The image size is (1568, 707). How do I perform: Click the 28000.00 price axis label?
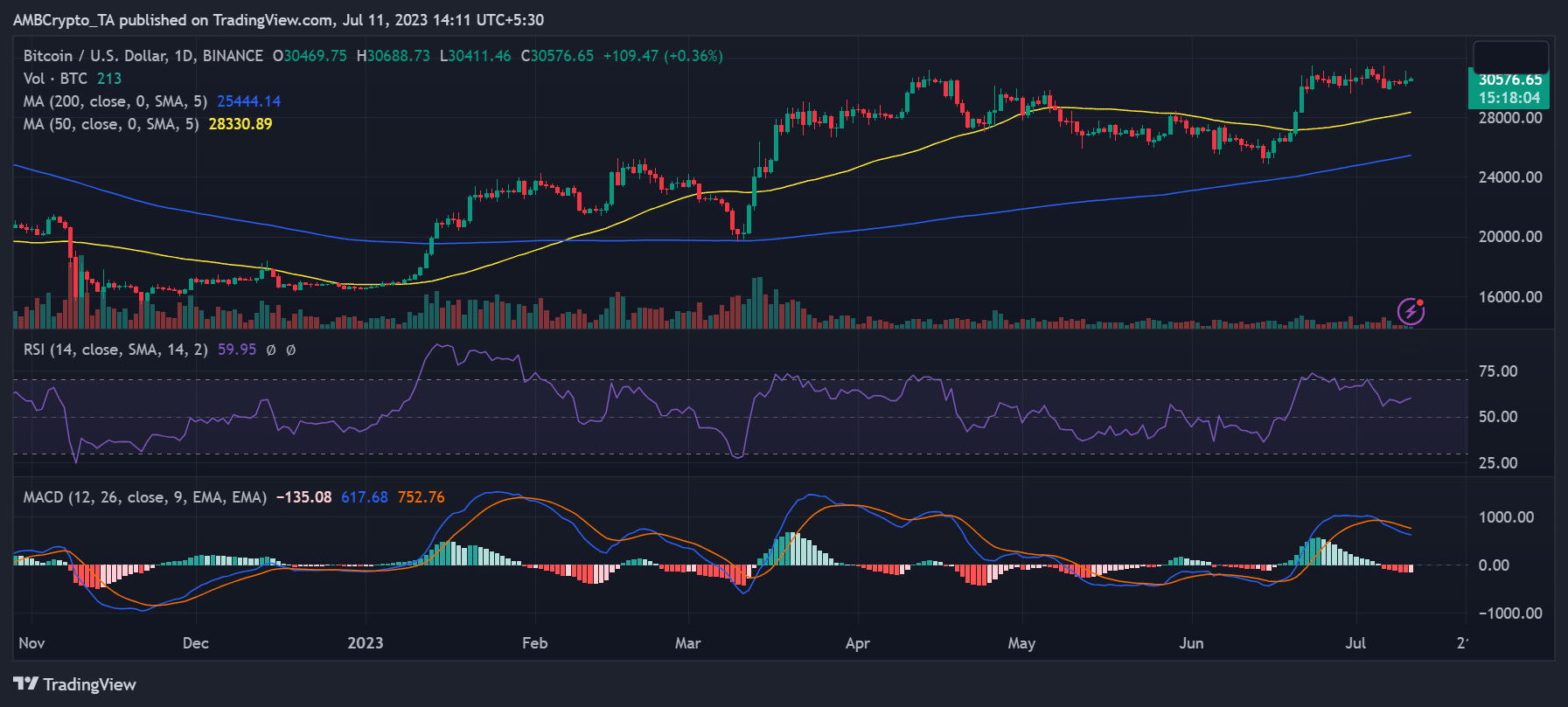pyautogui.click(x=1510, y=118)
